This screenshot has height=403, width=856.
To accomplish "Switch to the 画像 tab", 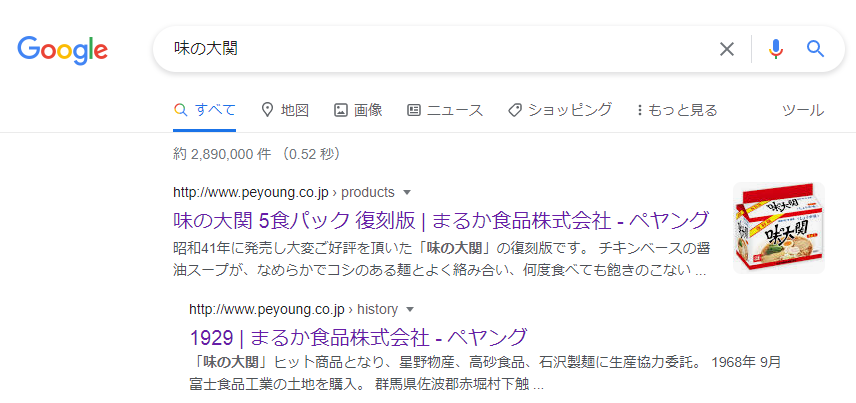I will coord(358,110).
